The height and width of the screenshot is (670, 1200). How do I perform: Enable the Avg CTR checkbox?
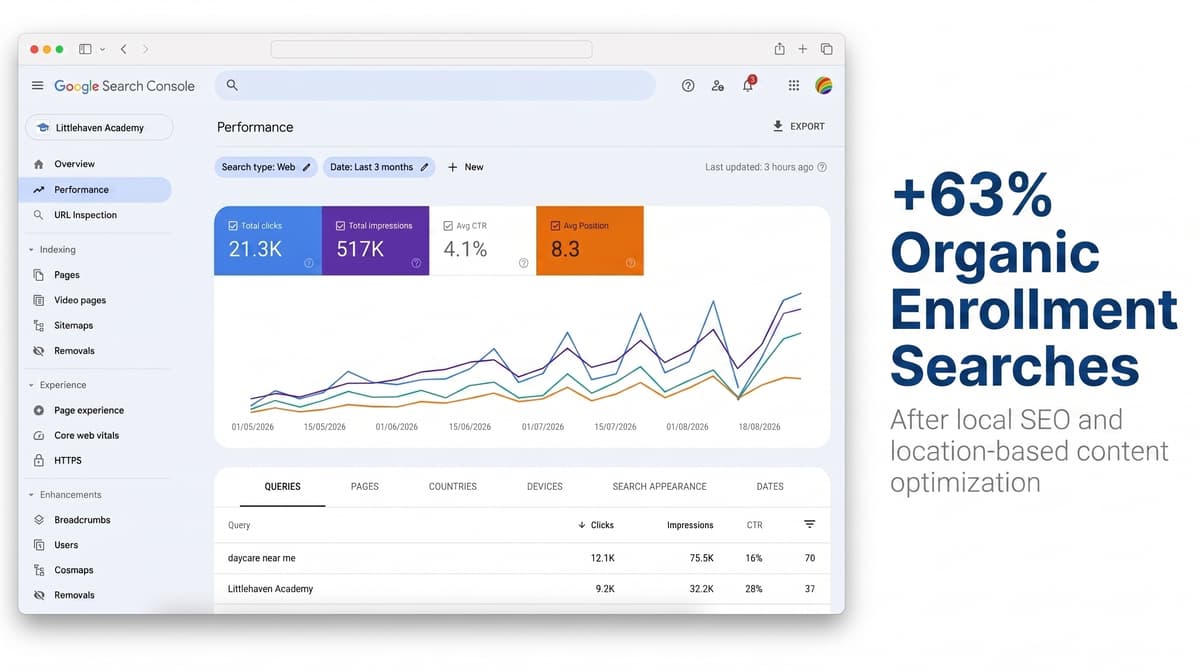pos(448,226)
